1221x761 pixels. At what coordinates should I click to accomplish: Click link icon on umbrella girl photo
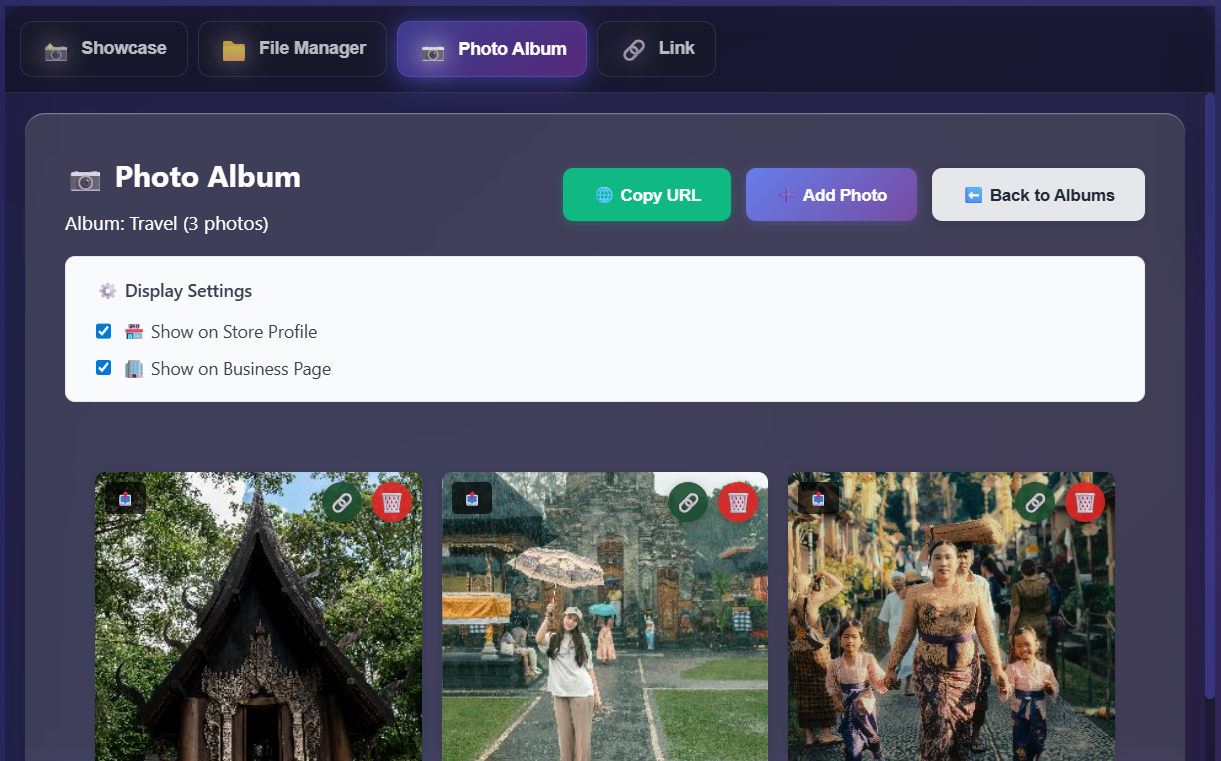(688, 502)
